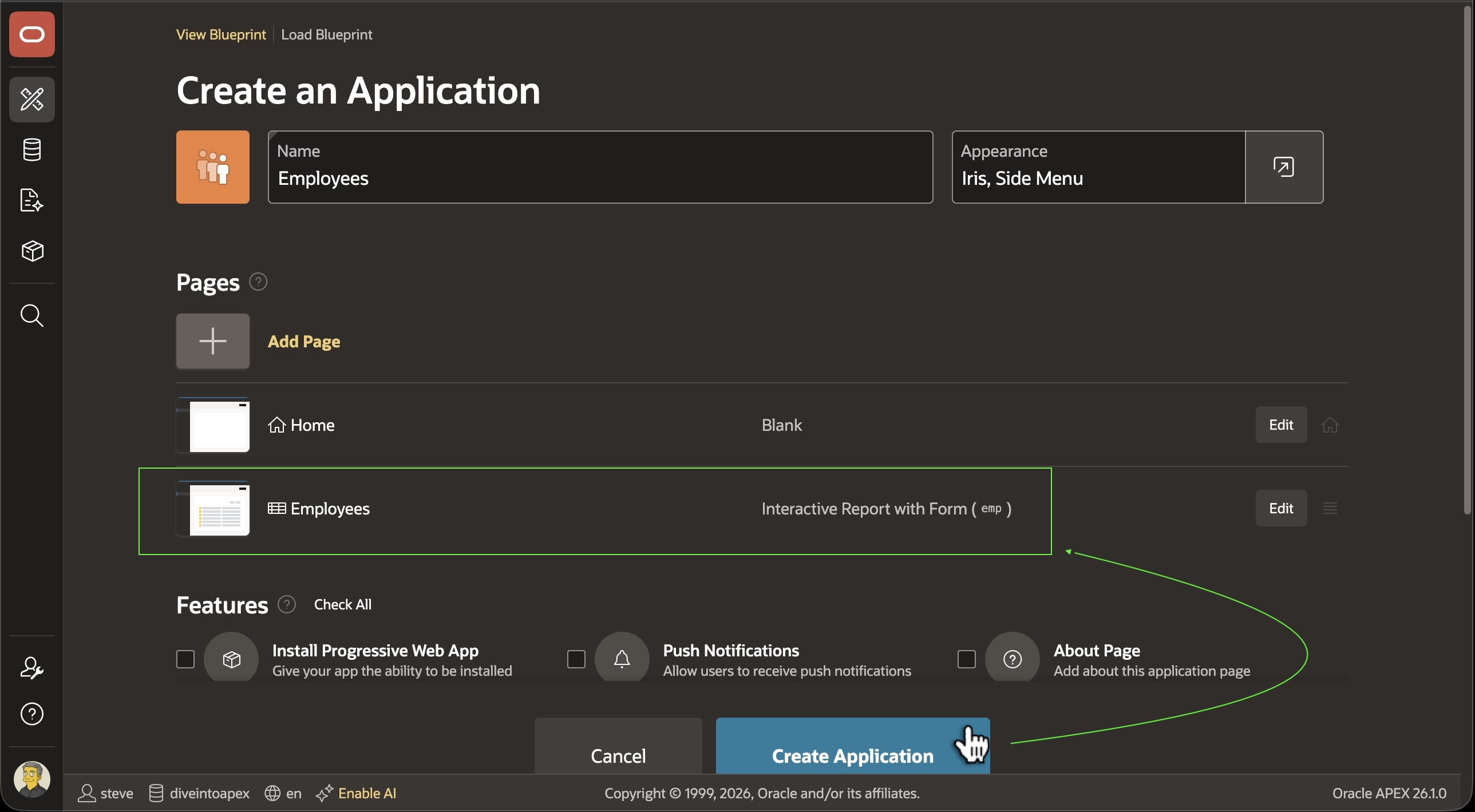The image size is (1475, 812).
Task: Click the diveintoapex workspace entry
Action: (x=199, y=793)
